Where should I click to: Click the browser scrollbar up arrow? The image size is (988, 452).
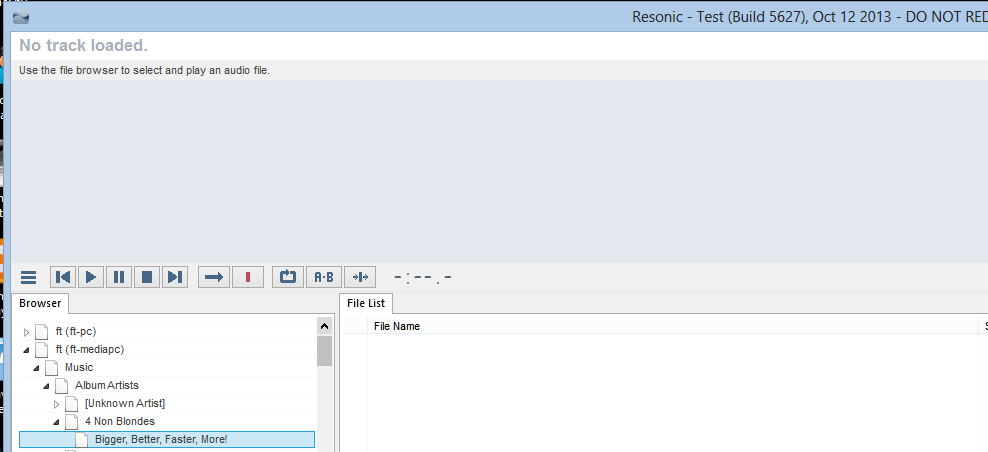tap(325, 326)
